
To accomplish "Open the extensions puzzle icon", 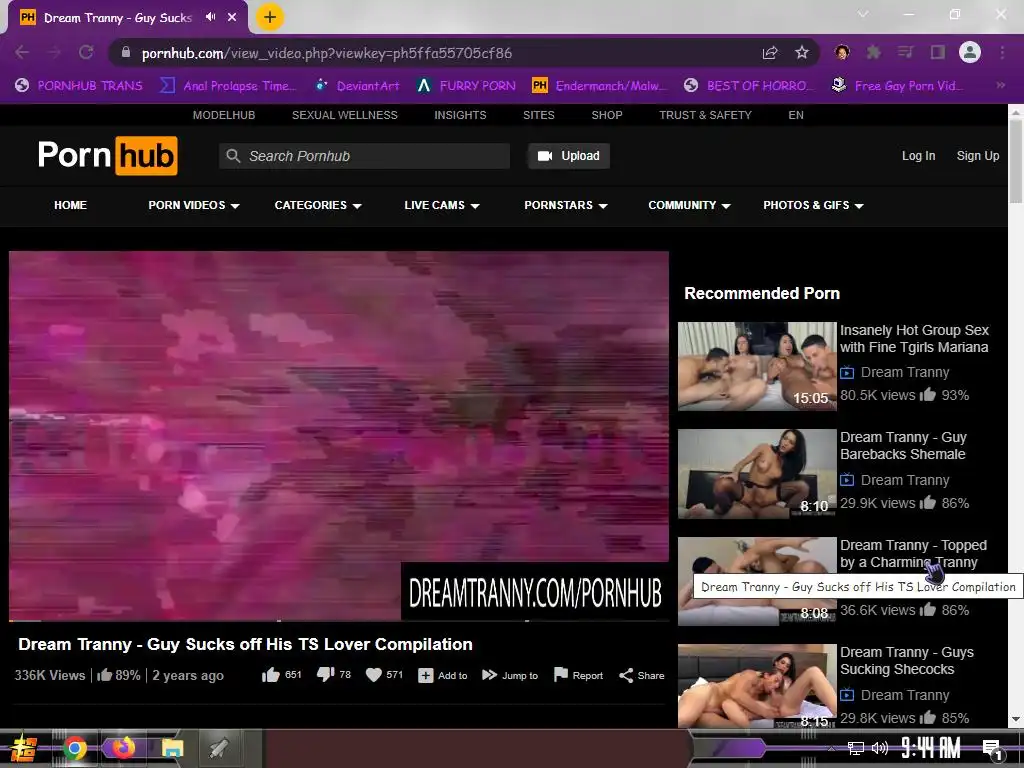I will pyautogui.click(x=873, y=52).
